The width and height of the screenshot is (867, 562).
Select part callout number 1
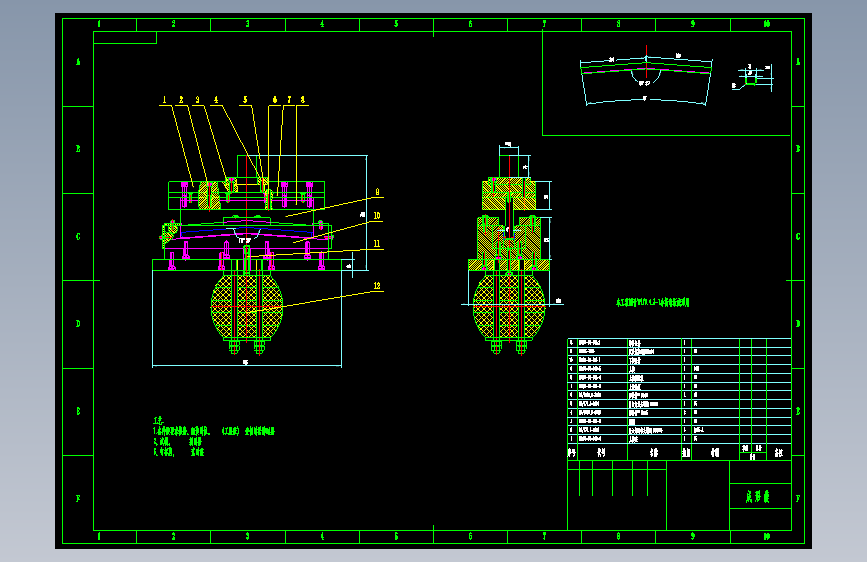coord(164,100)
